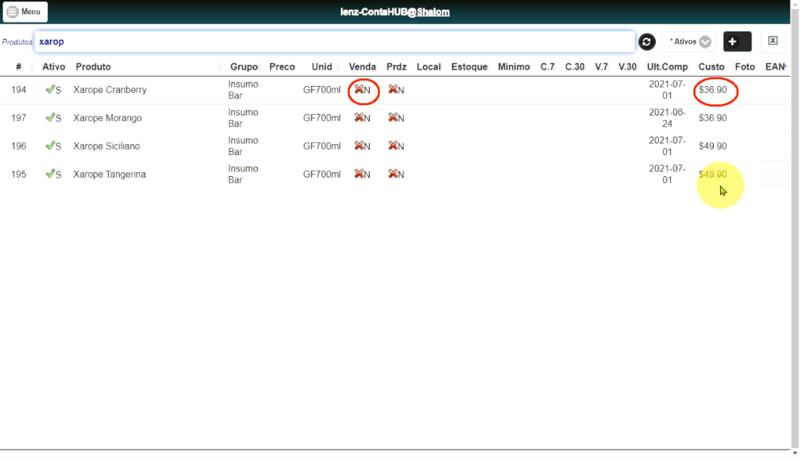Sort by Ativo column header
Image resolution: width=800 pixels, height=459 pixels.
[x=54, y=67]
